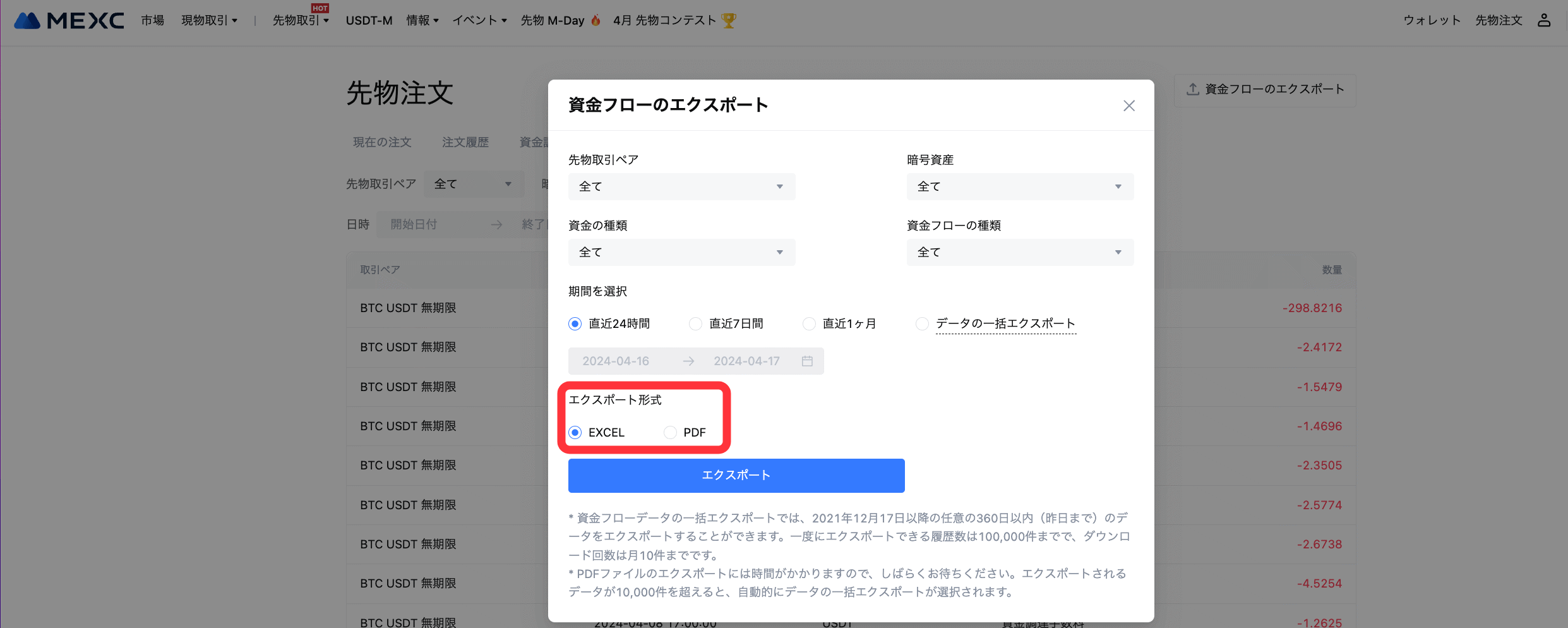Select the 直近7日間 radio option
This screenshot has height=628, width=1568.
695,323
